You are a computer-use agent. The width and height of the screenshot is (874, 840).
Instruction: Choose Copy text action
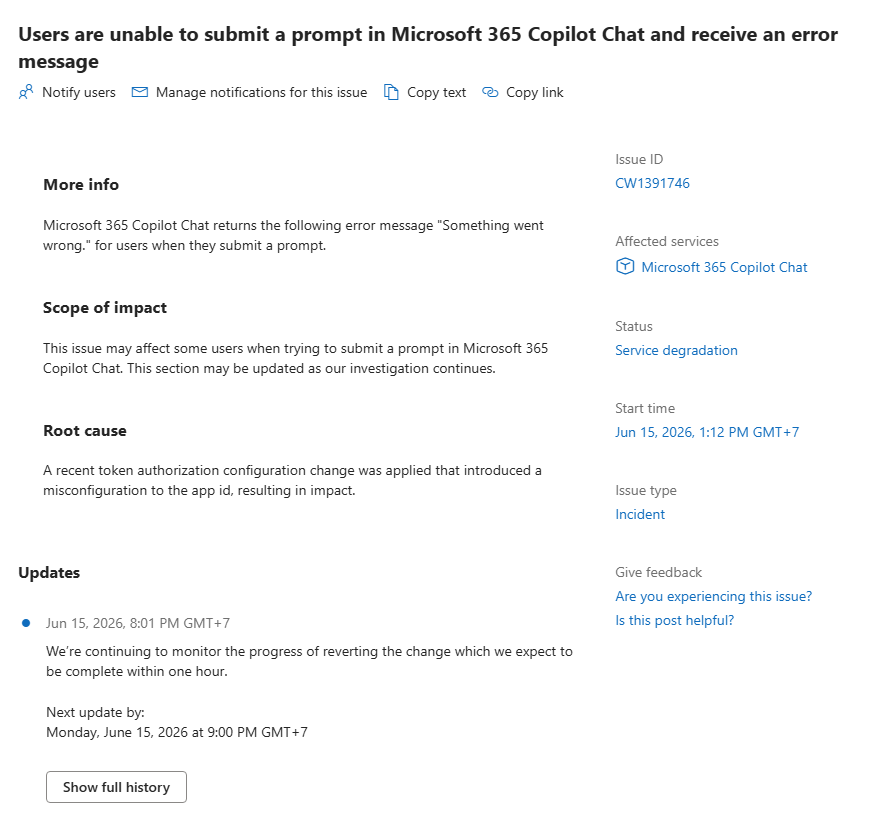click(x=425, y=92)
